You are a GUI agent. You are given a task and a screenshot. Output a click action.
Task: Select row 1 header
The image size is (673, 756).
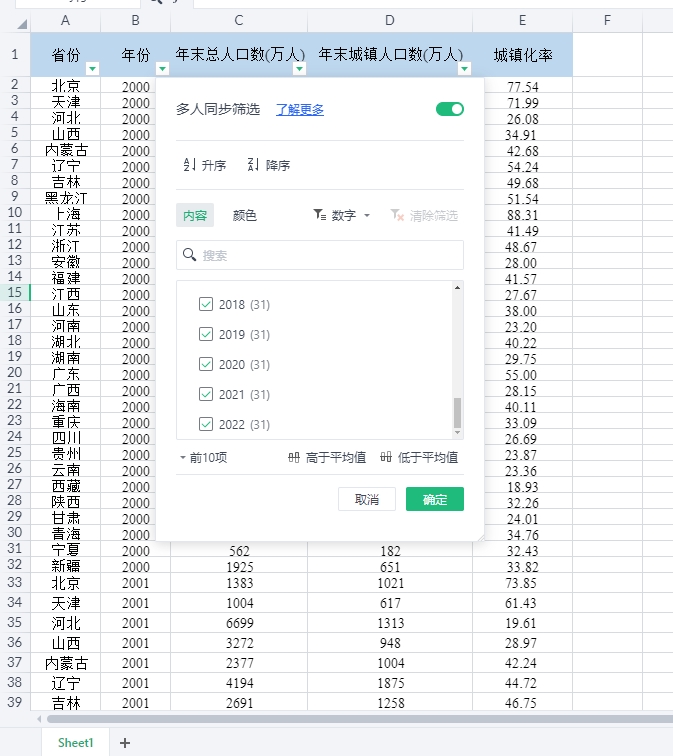click(15, 54)
